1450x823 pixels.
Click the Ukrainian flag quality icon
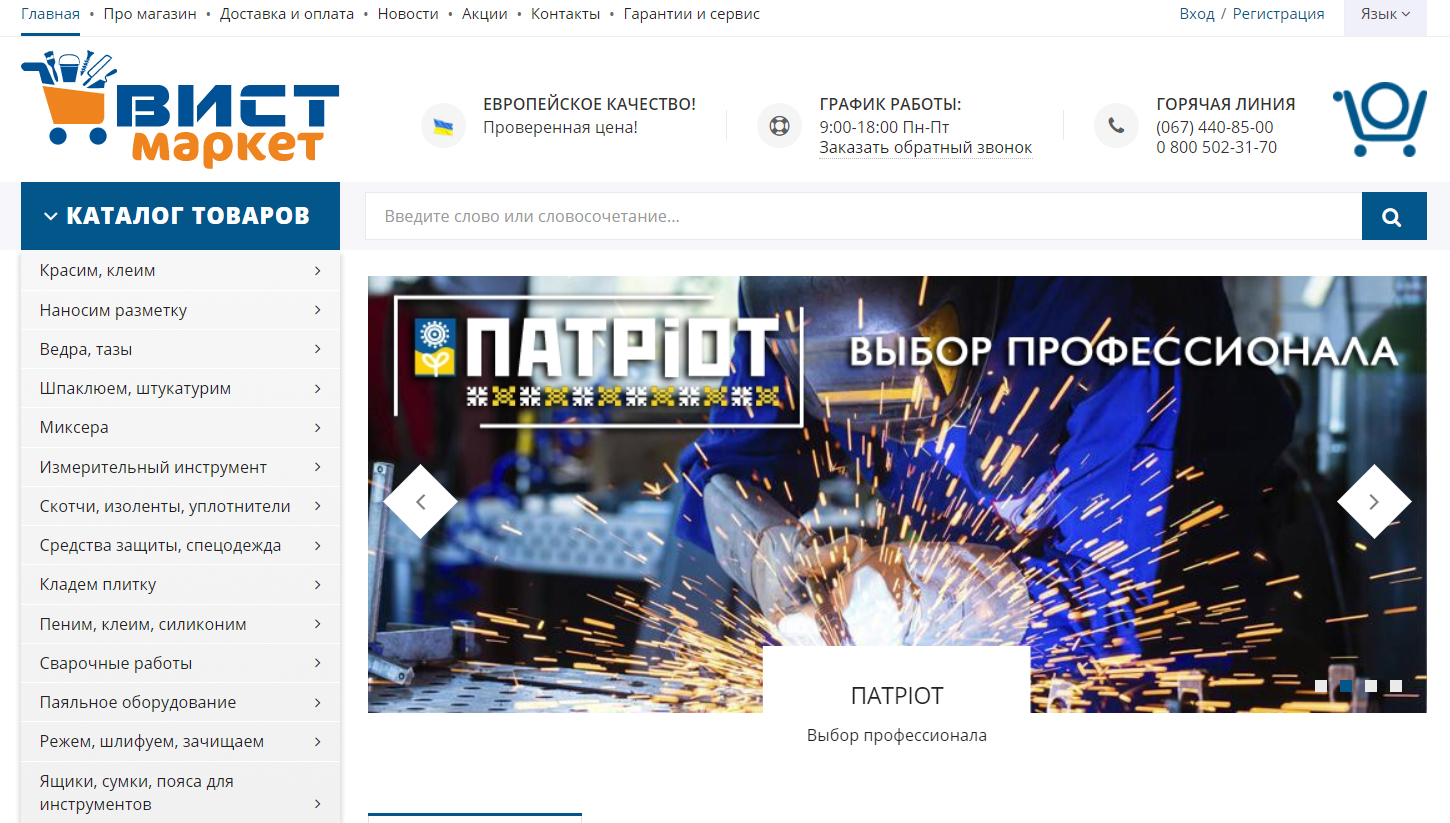(443, 126)
